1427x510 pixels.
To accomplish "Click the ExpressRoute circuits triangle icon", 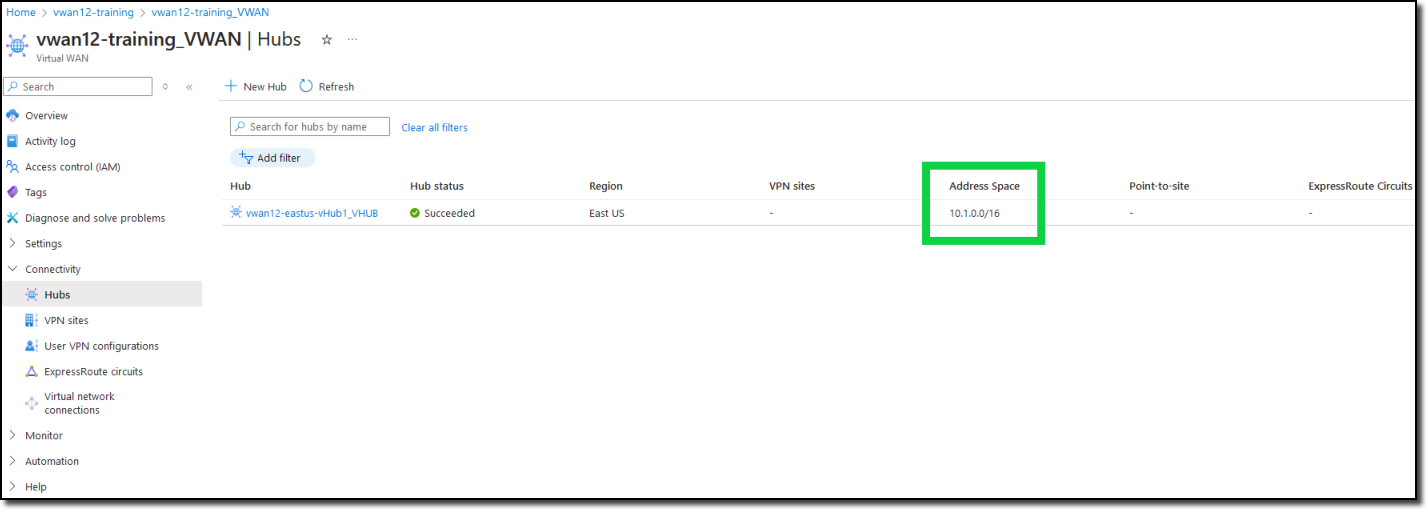I will 32,371.
